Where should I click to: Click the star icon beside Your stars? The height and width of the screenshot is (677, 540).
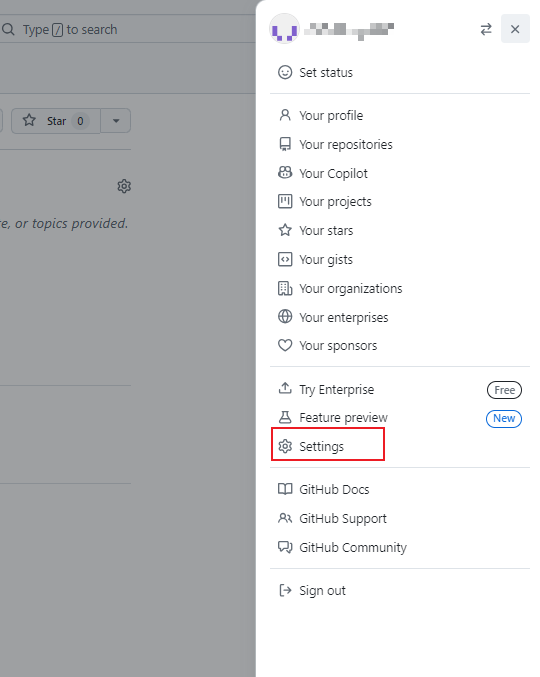[x=285, y=230]
